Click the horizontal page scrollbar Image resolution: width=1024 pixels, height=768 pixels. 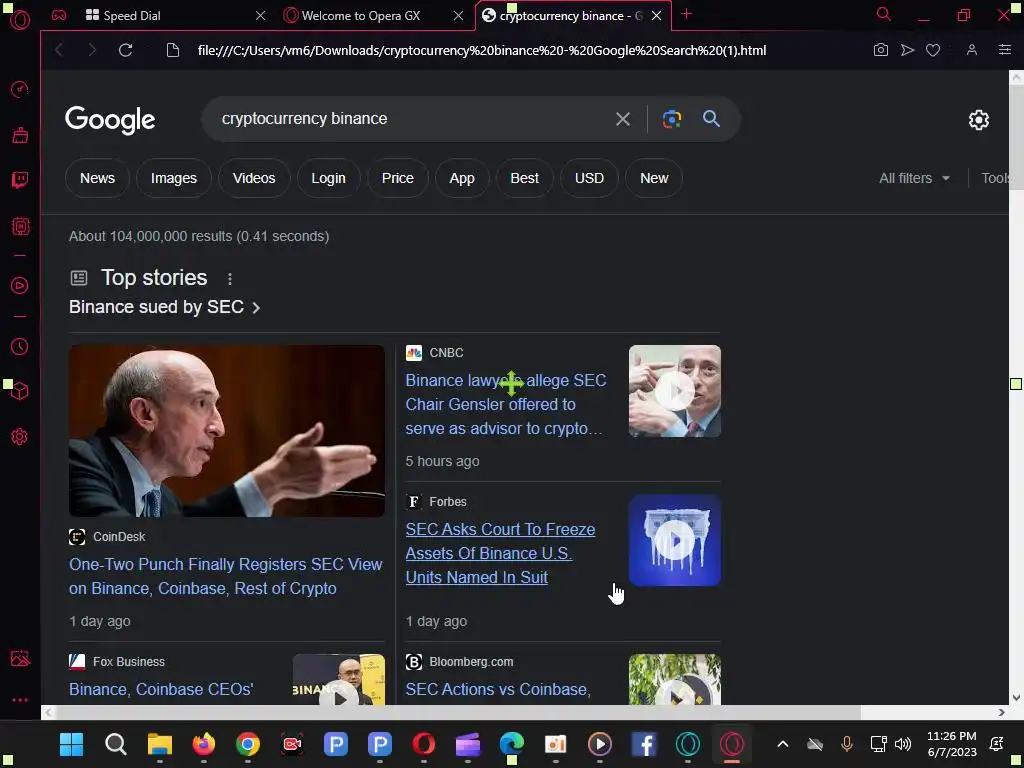(451, 712)
